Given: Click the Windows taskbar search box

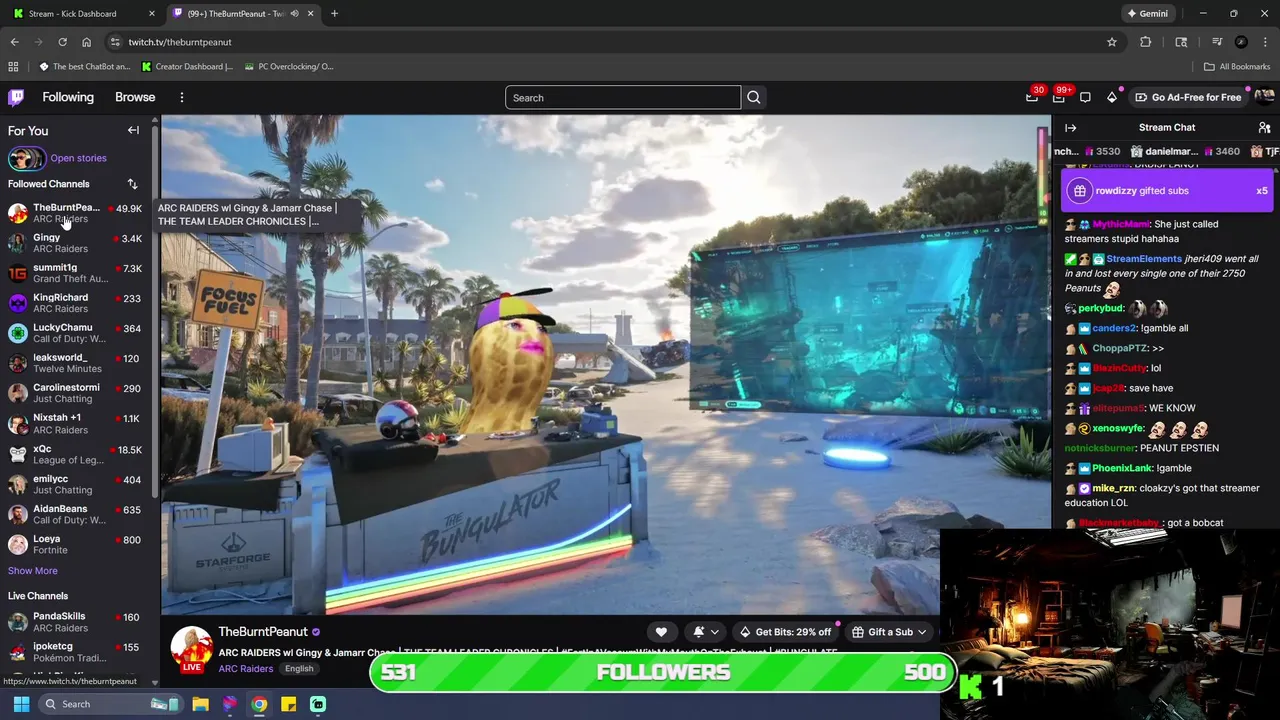Looking at the screenshot, I should point(110,704).
